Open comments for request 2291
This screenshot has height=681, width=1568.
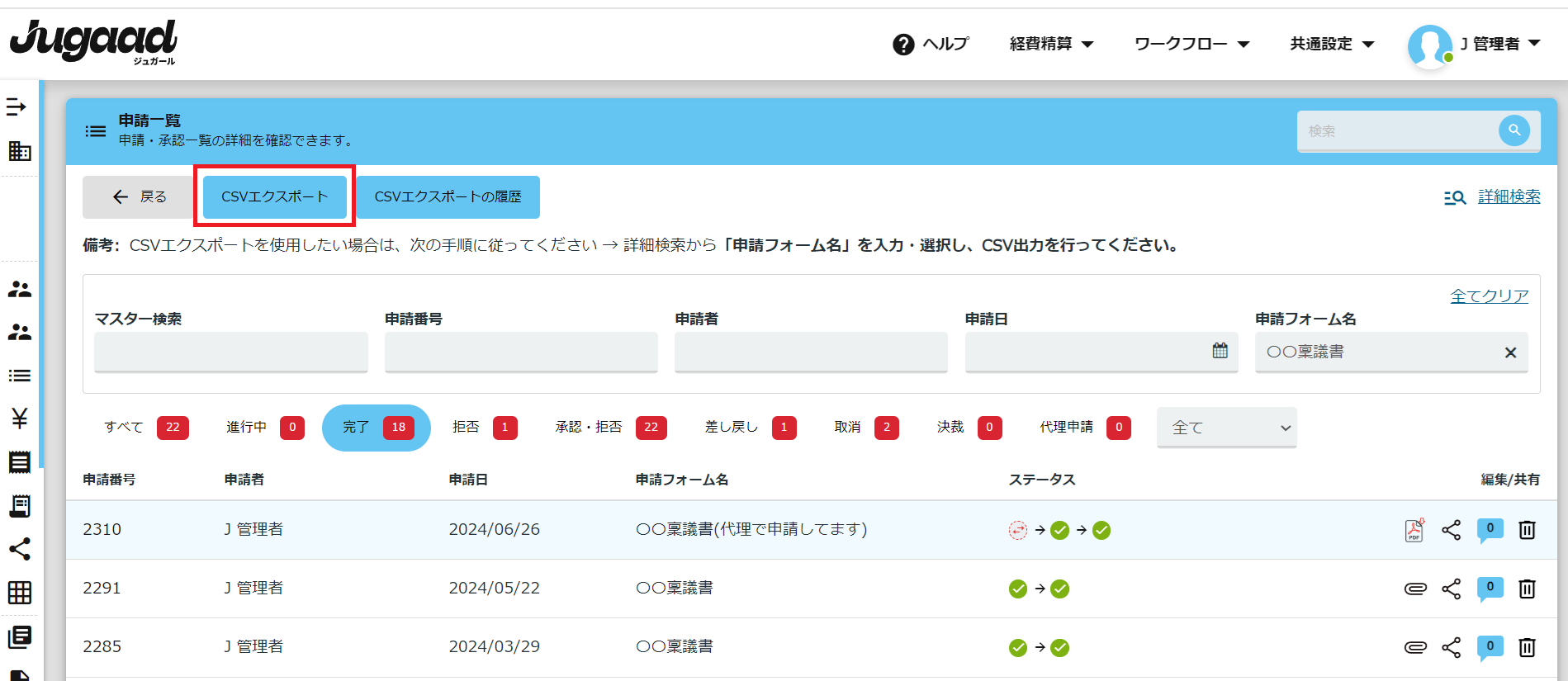[x=1490, y=588]
